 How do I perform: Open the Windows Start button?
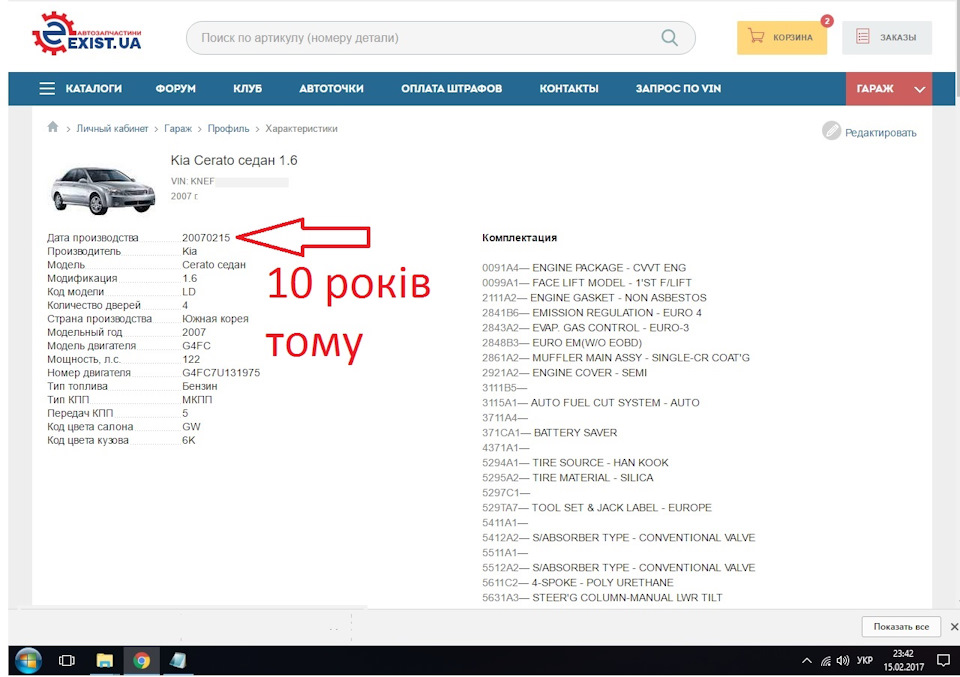point(28,661)
